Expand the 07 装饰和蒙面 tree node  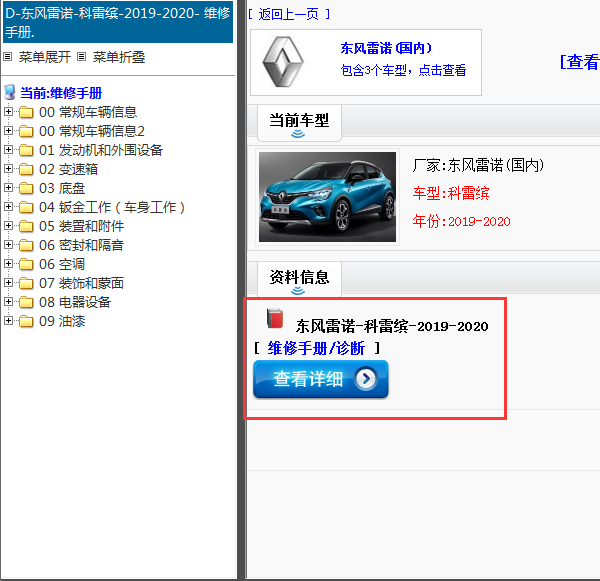8,283
